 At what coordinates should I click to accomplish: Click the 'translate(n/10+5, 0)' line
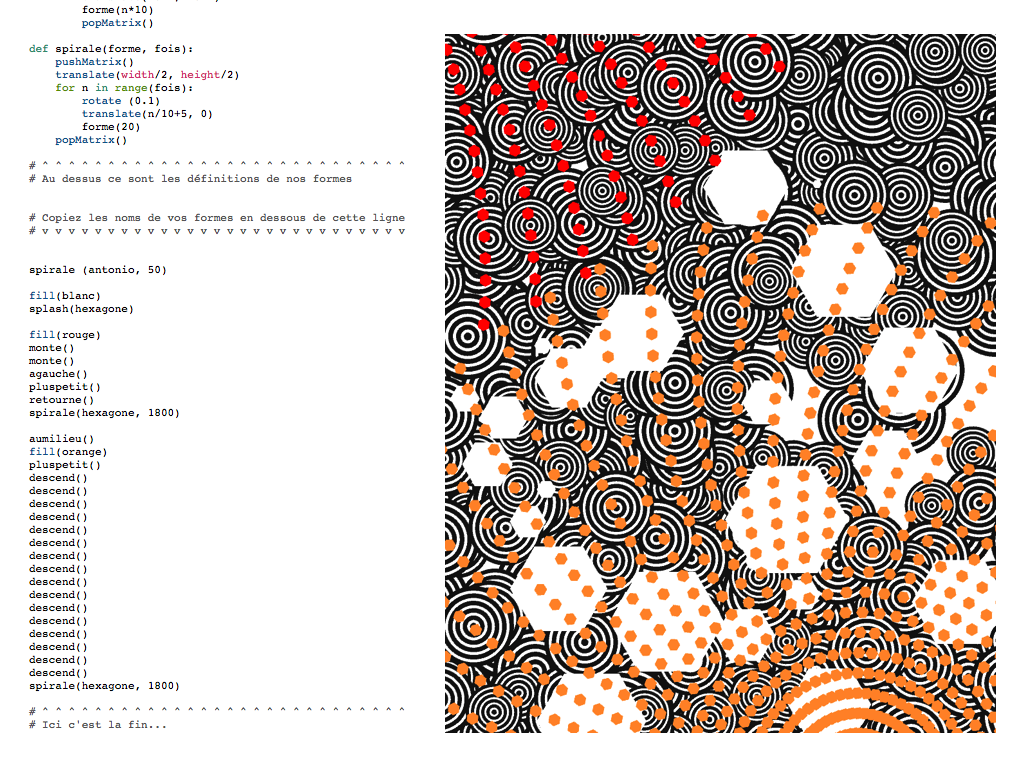tap(147, 114)
